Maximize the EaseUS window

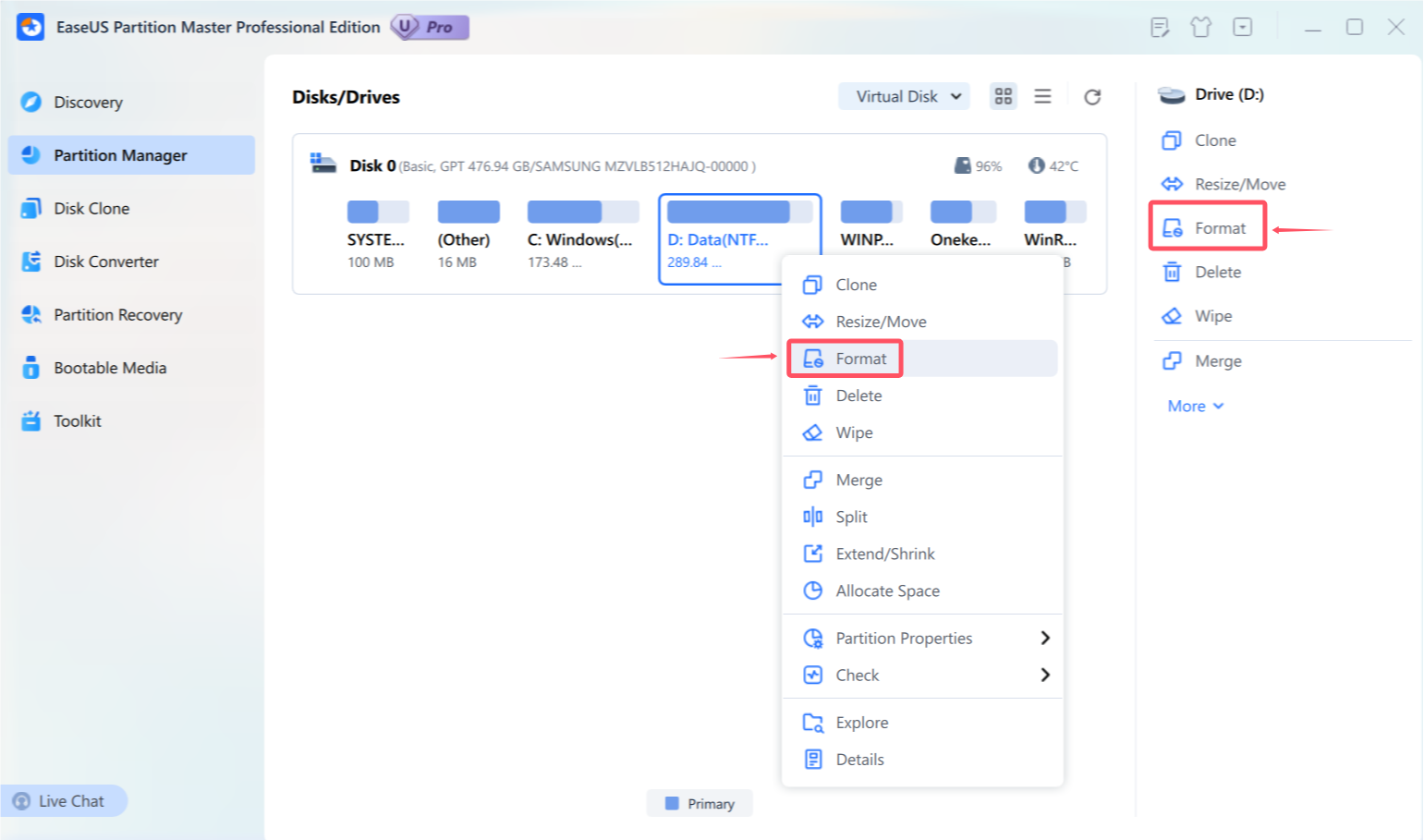(x=1355, y=28)
